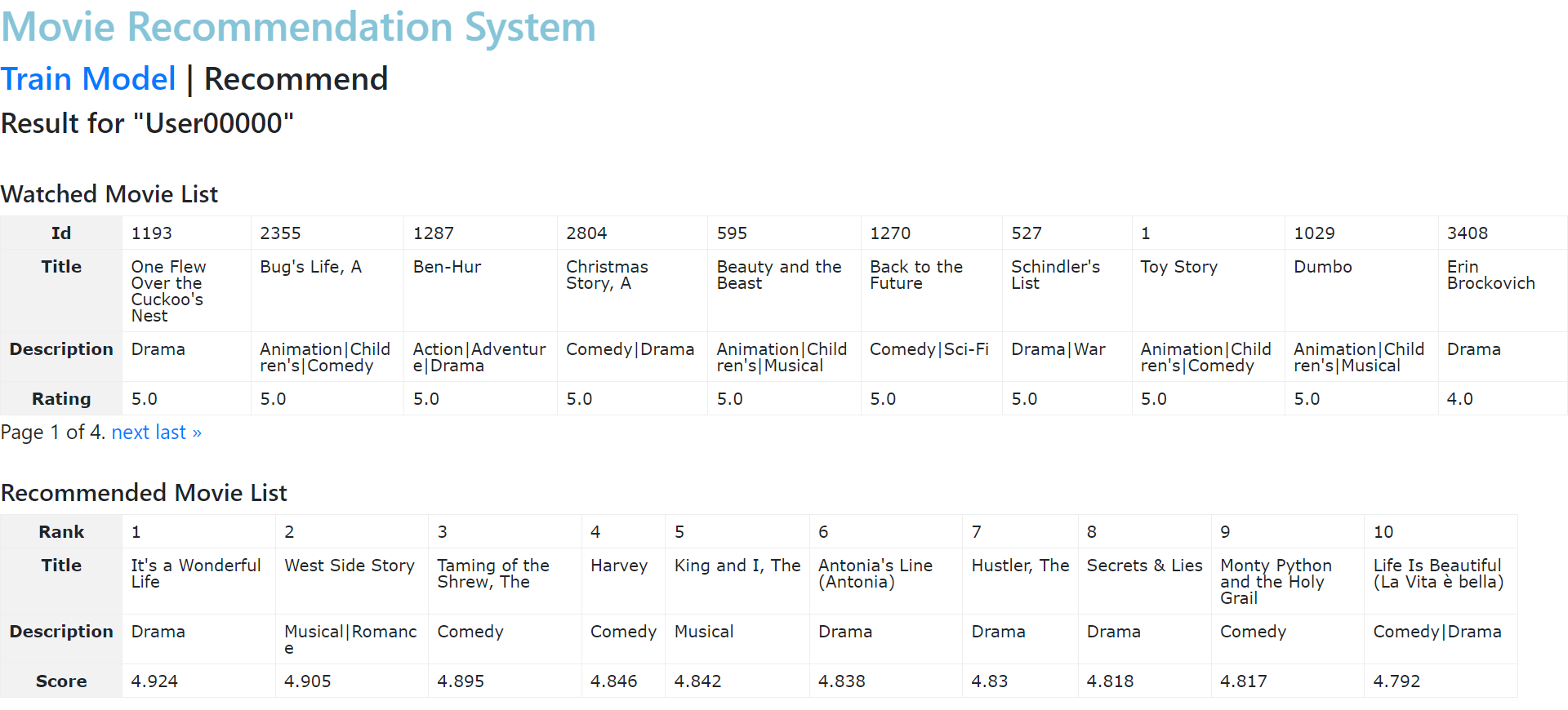Click the title Bug's Life, A
Screen dimensions: 1568x710
click(310, 267)
